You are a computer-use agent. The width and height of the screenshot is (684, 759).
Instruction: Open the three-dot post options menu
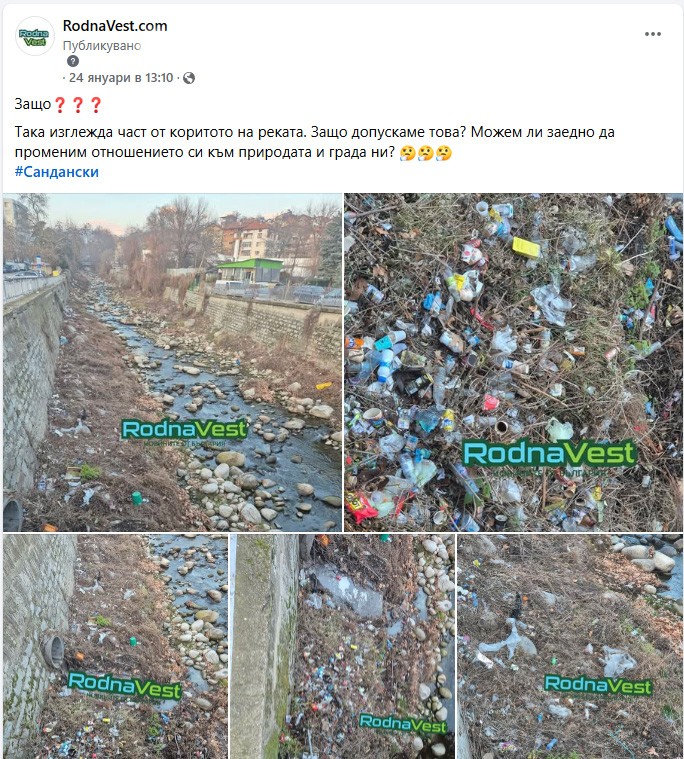[x=653, y=34]
